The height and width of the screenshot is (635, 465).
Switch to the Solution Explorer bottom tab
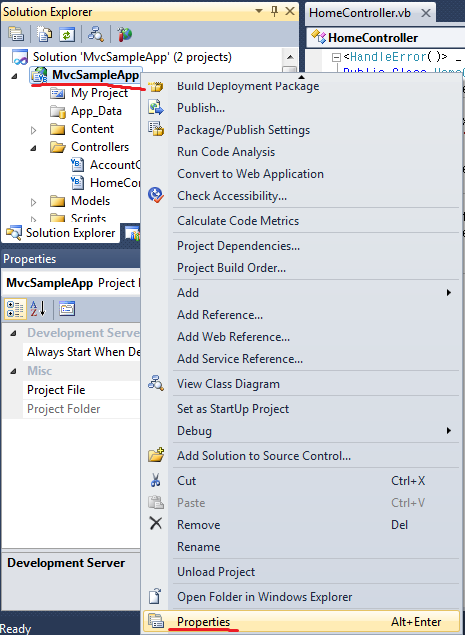tap(61, 233)
